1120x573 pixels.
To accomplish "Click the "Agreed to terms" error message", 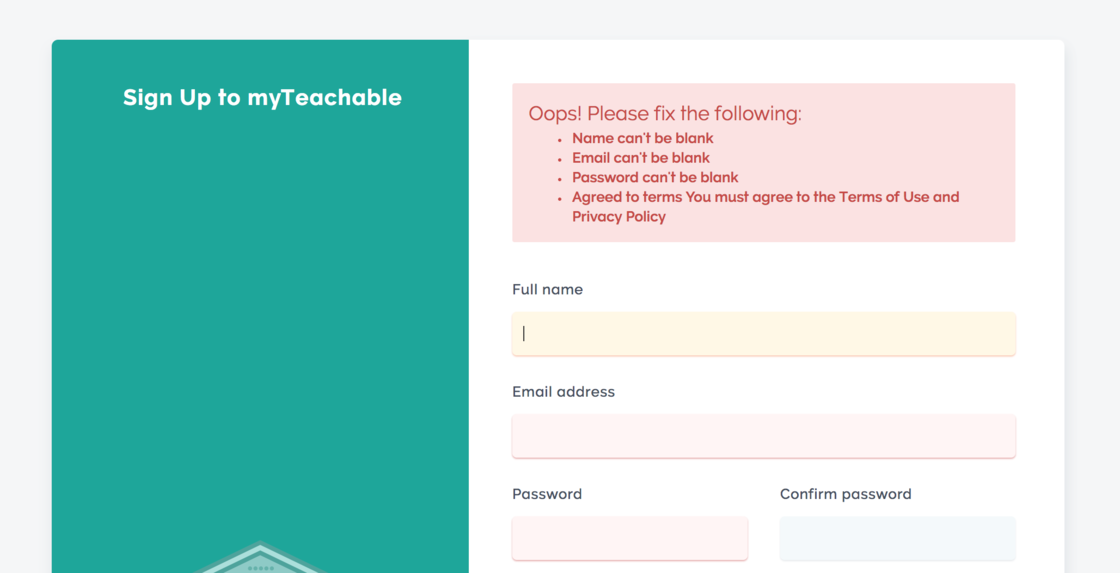I will click(627, 197).
